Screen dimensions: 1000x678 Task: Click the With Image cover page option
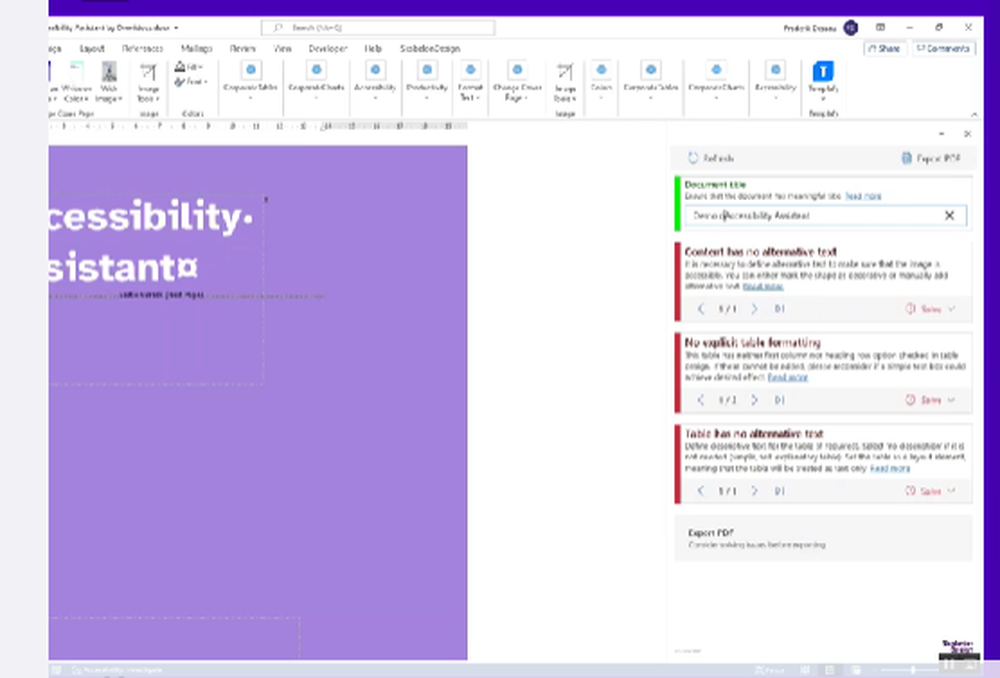click(108, 82)
